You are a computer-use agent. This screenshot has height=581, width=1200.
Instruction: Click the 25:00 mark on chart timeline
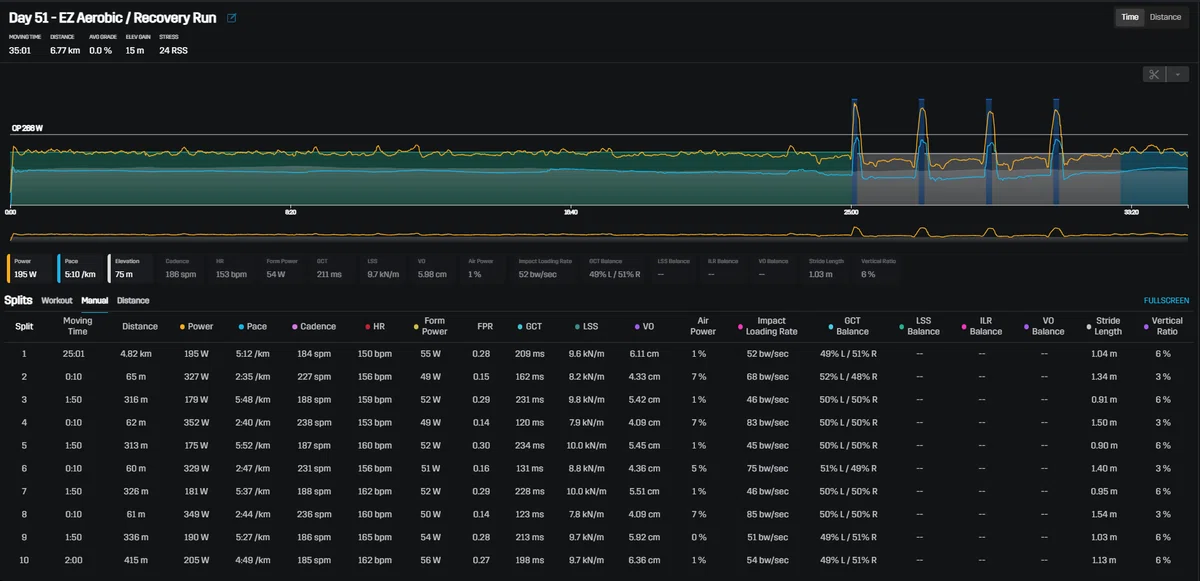coord(851,212)
